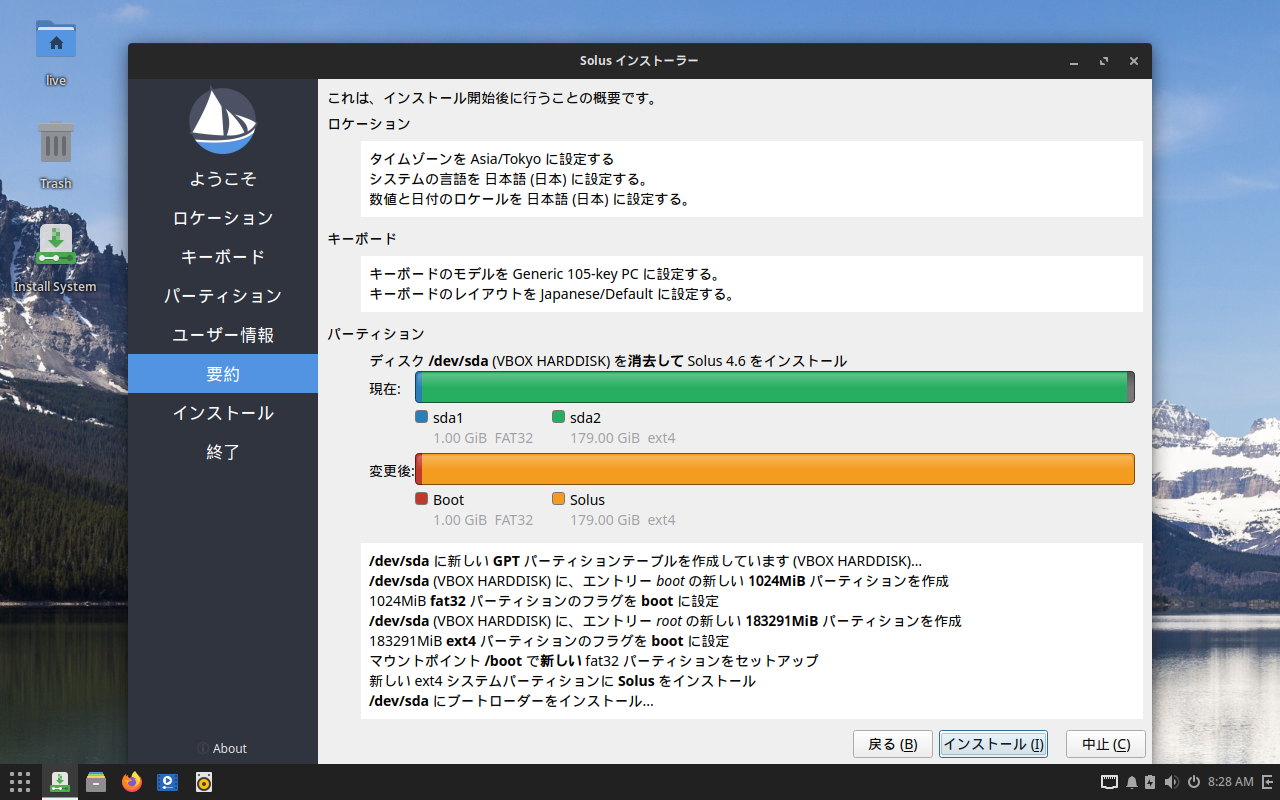
Task: Open the applications menu grid
Action: (x=20, y=782)
